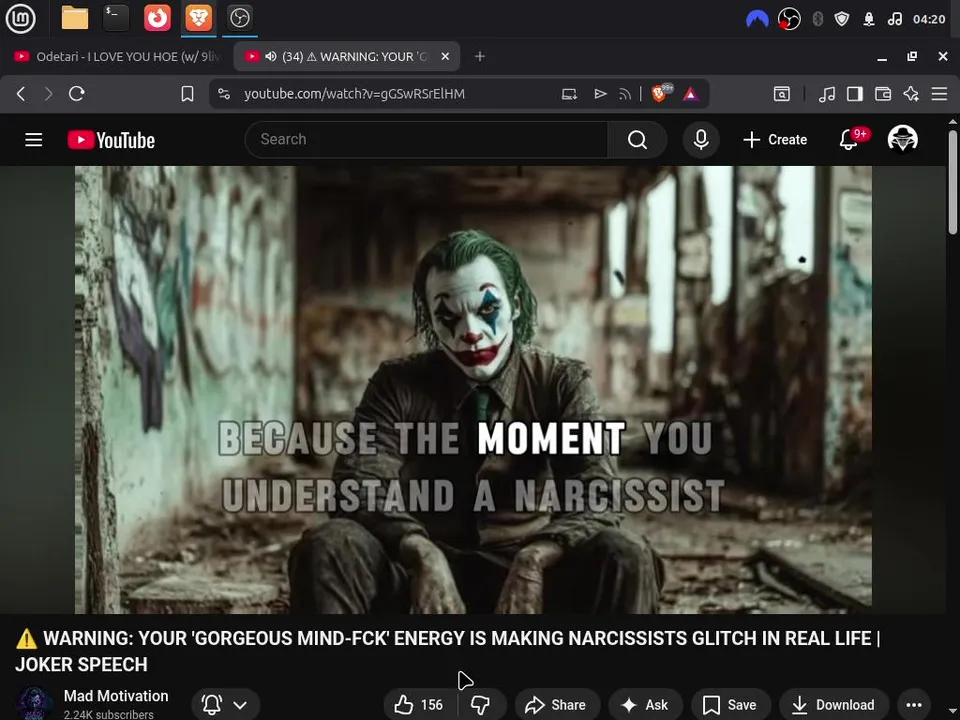Go back to the previous page
This screenshot has height=720, width=960.
coord(21,94)
